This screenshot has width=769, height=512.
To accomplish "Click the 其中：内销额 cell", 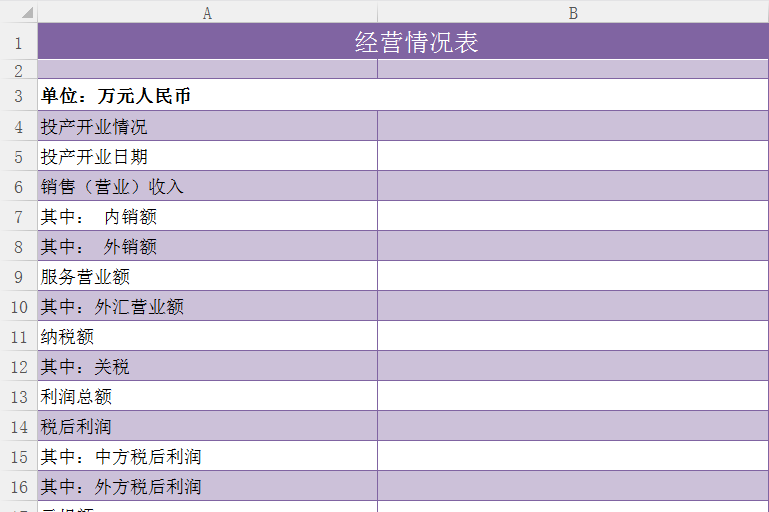I will [x=98, y=217].
